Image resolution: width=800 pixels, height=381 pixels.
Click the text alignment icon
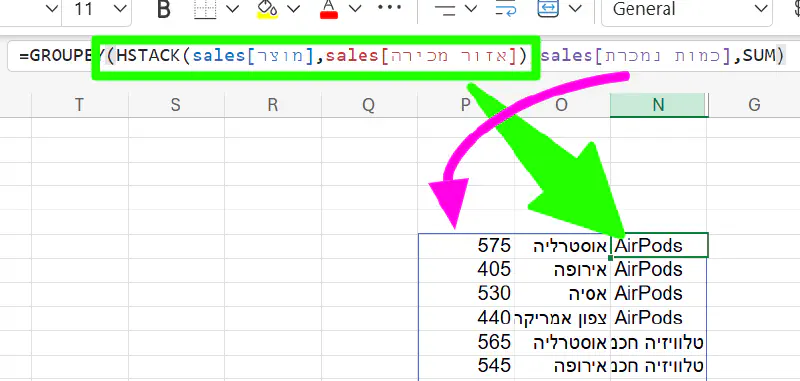[x=445, y=9]
